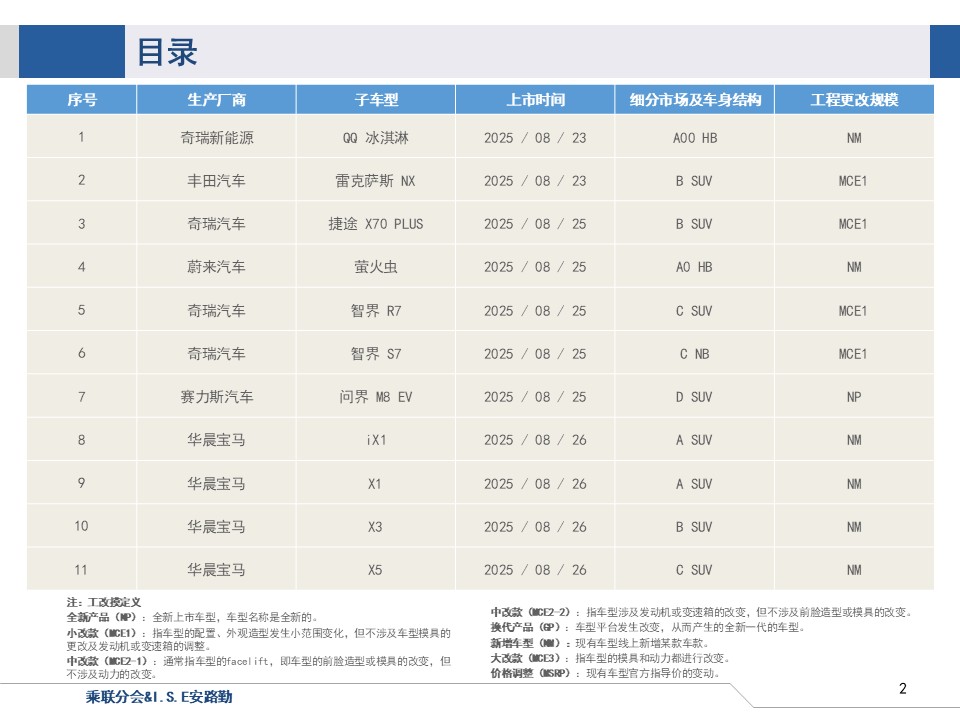The height and width of the screenshot is (720, 960).
Task: Select the model cell "X5"
Action: (375, 570)
